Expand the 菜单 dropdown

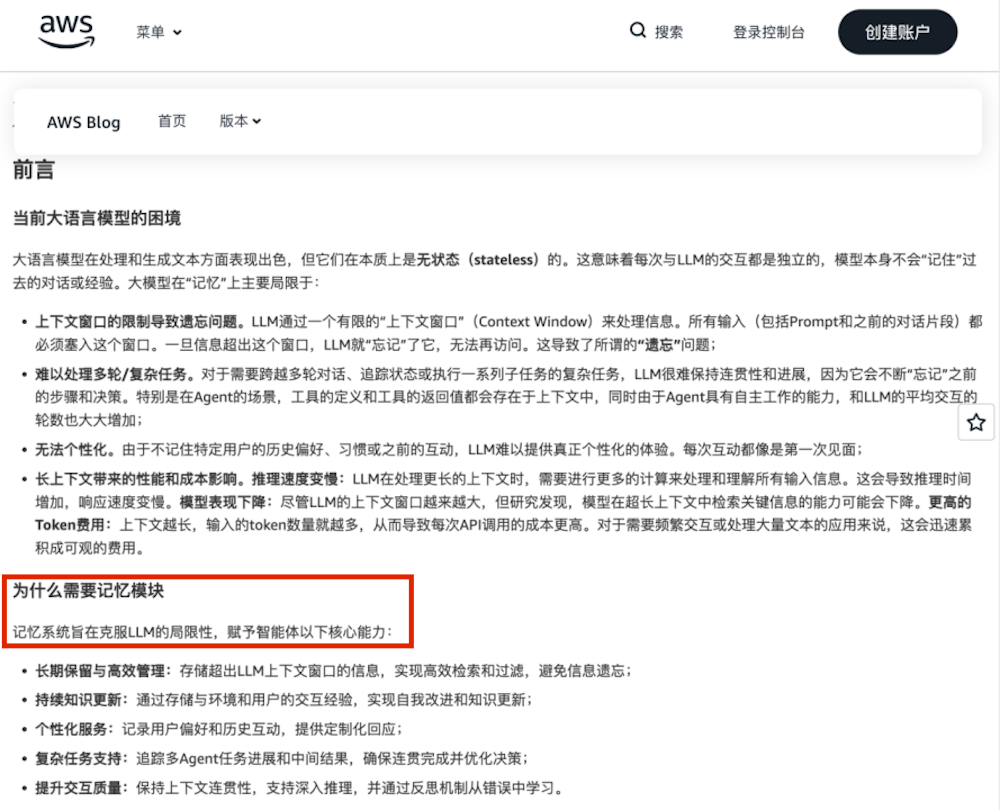tap(158, 31)
